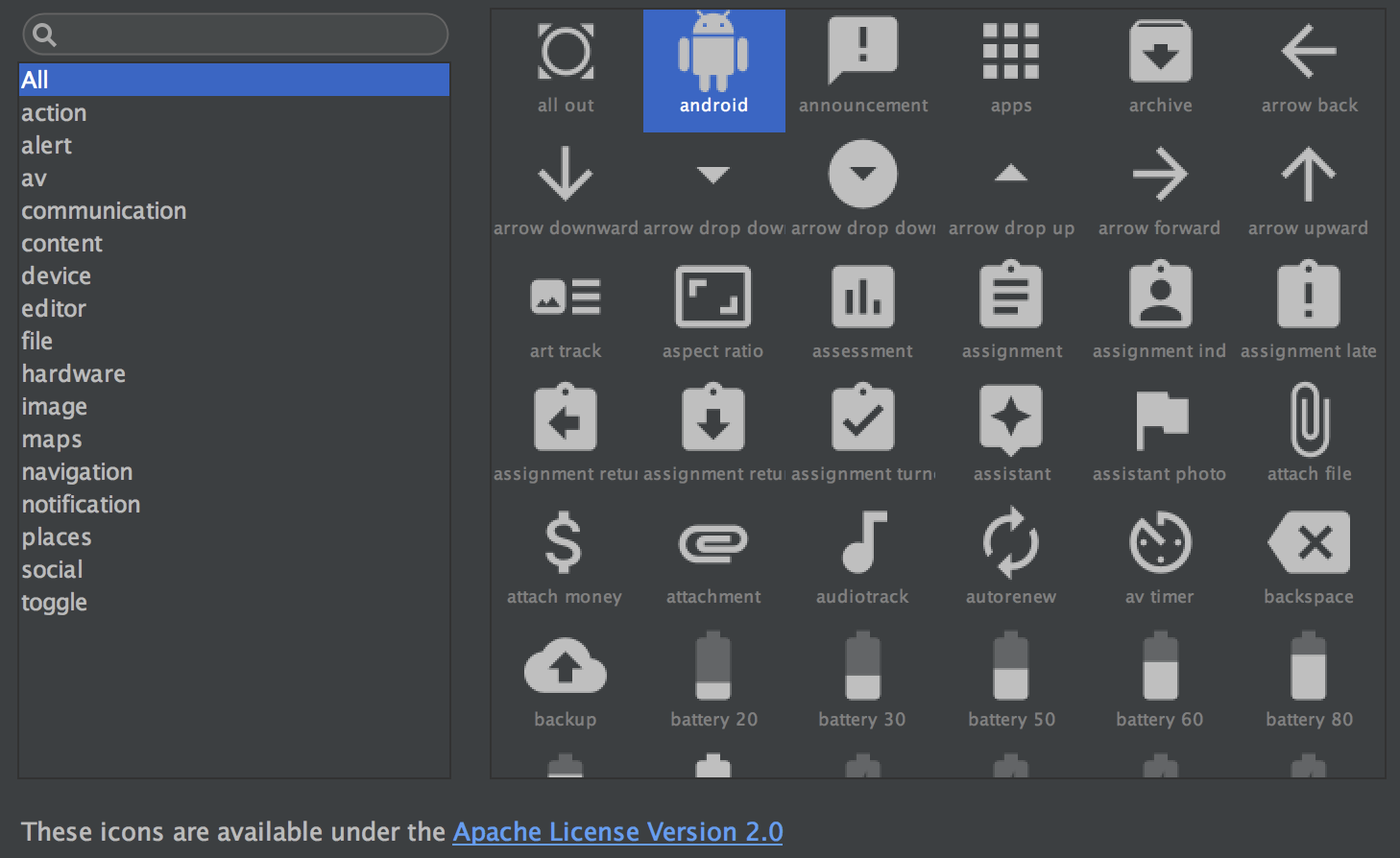
Task: Select the communication category
Action: click(x=104, y=210)
